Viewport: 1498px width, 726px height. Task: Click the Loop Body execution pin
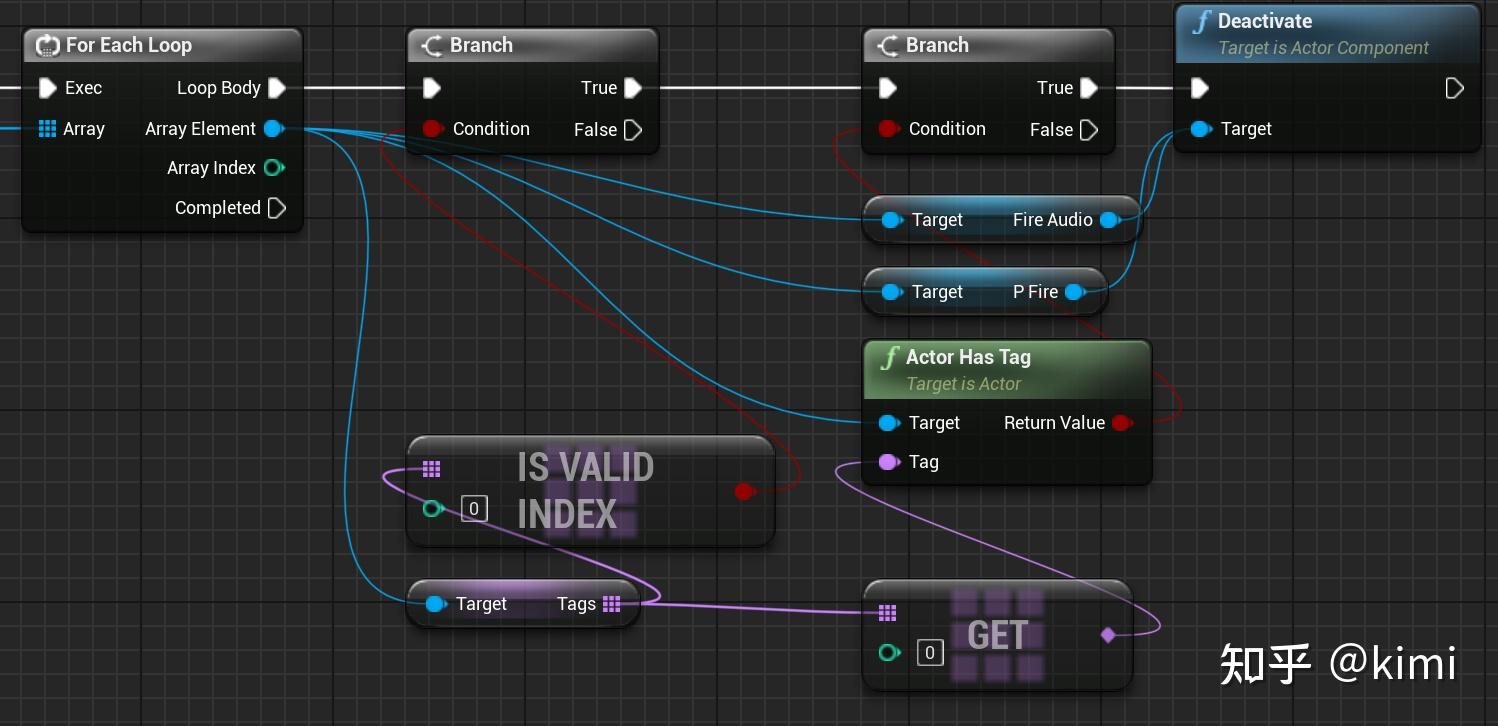click(x=277, y=88)
